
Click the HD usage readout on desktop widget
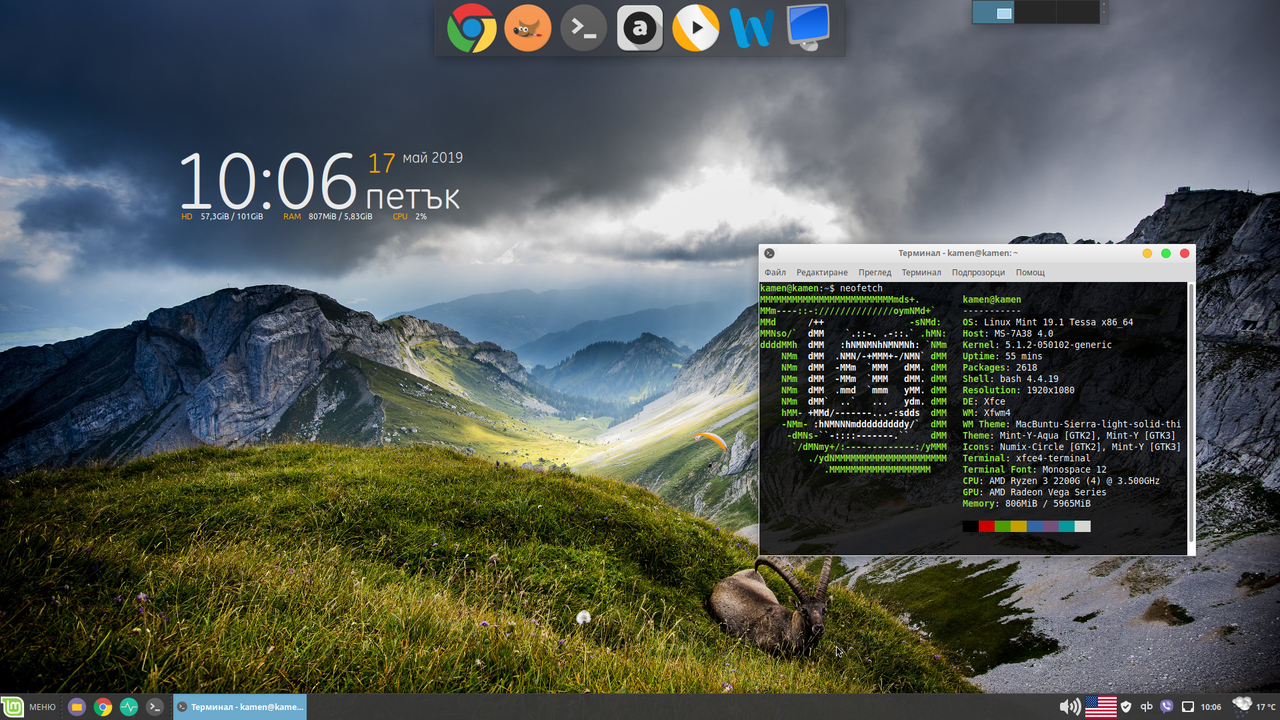[222, 216]
